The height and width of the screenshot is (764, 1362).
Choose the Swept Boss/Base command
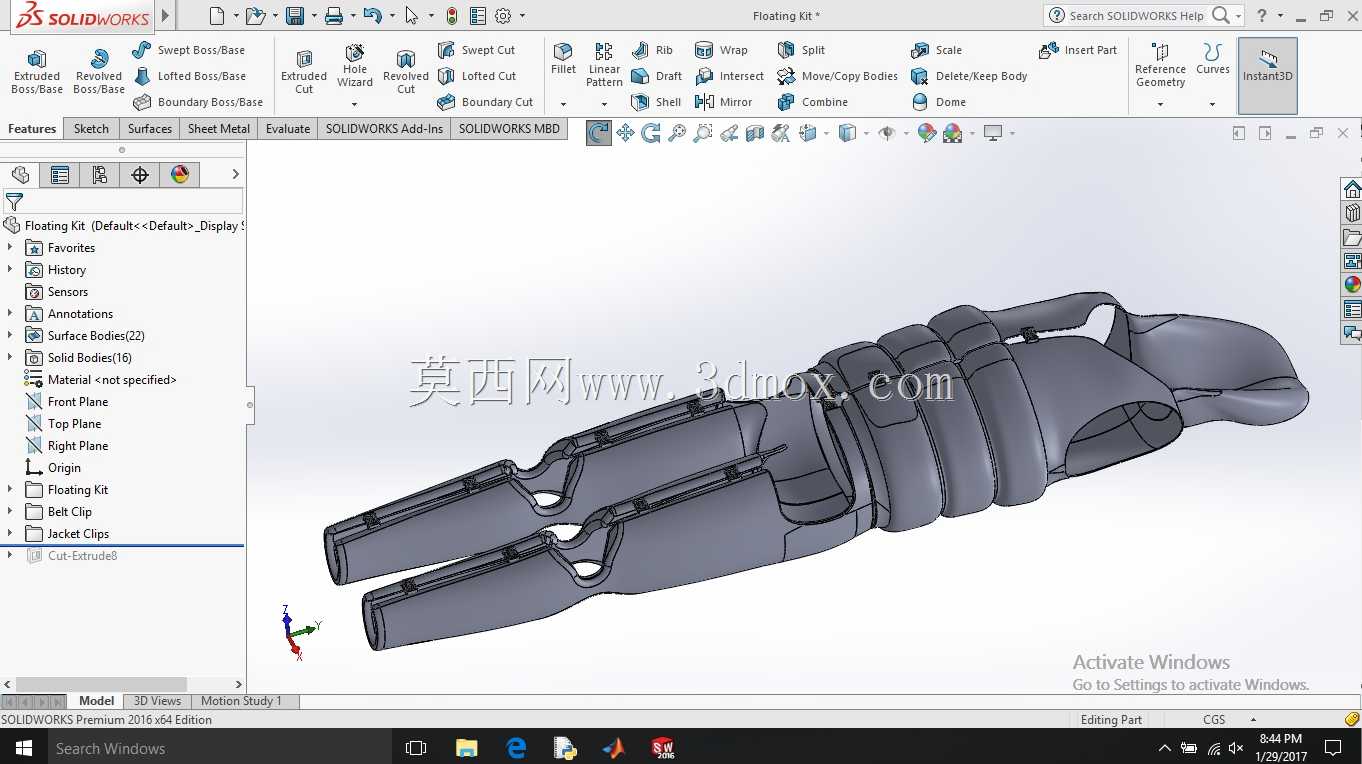click(189, 50)
